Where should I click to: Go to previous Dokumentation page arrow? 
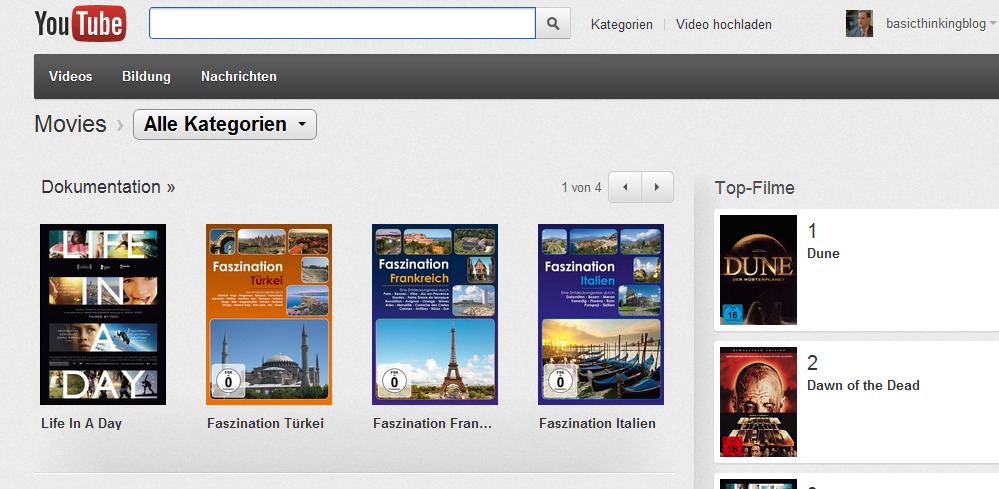coord(625,187)
